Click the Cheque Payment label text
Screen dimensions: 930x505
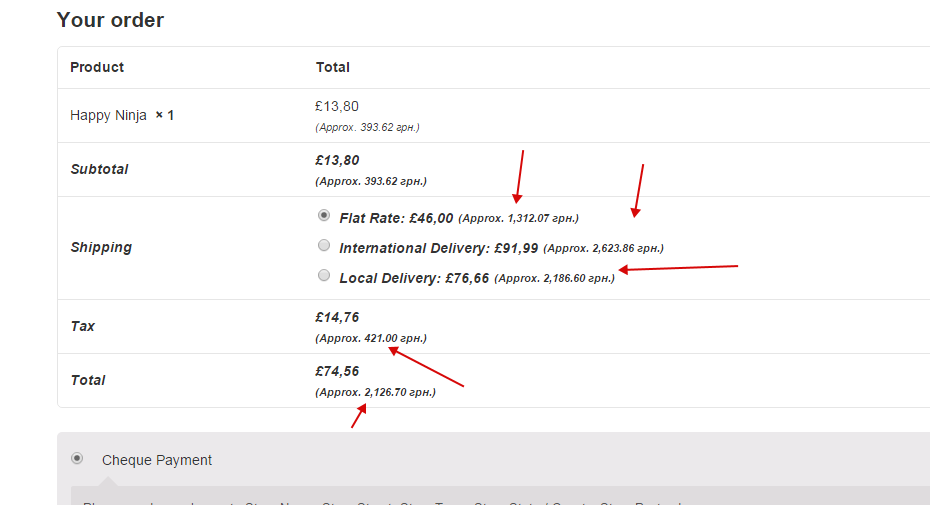(x=157, y=460)
